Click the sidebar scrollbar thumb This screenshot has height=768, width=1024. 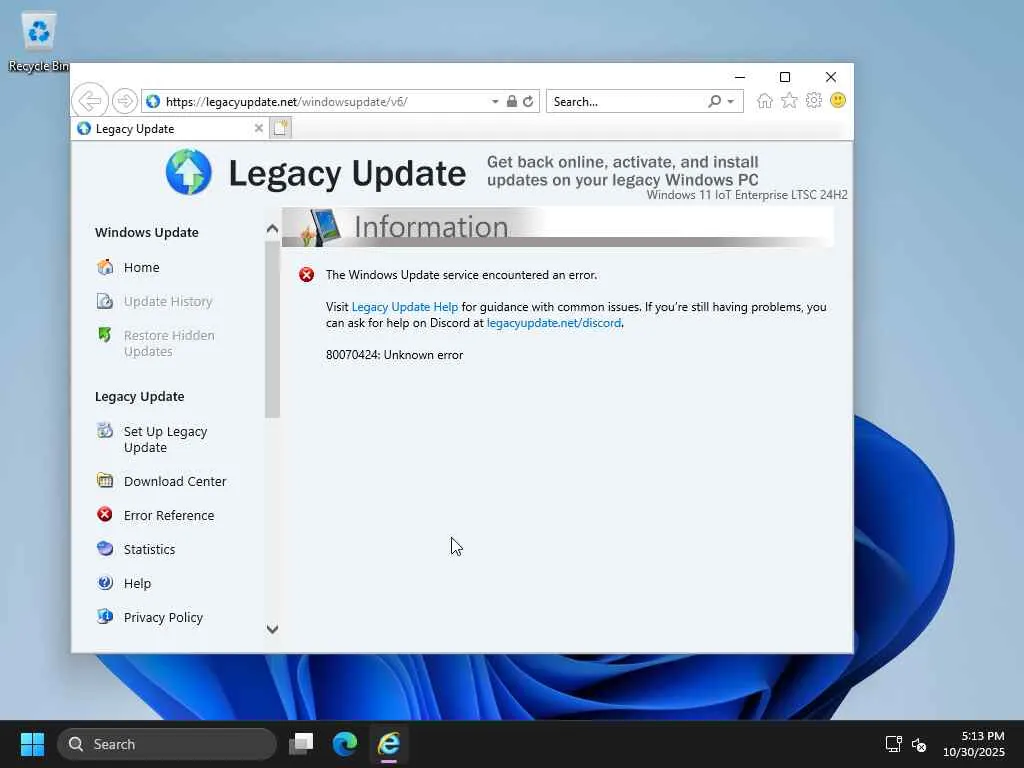coord(272,329)
